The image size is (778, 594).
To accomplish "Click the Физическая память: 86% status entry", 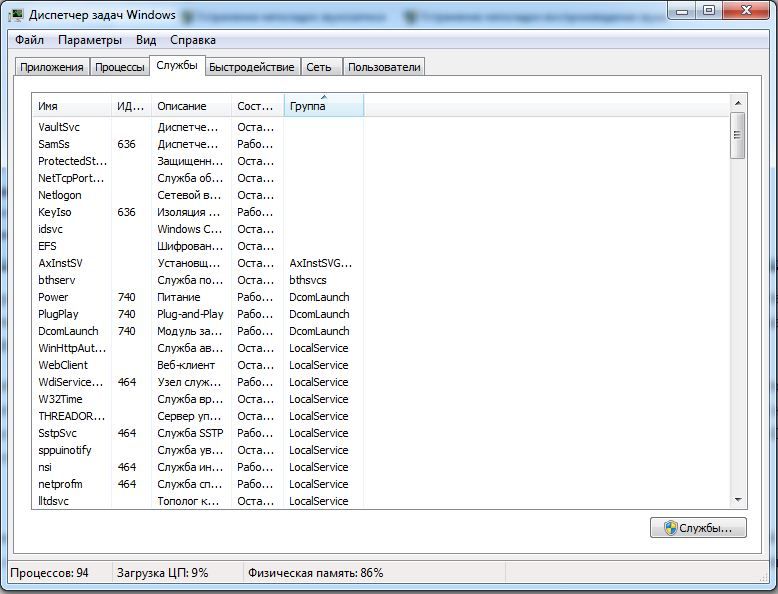I will (316, 573).
